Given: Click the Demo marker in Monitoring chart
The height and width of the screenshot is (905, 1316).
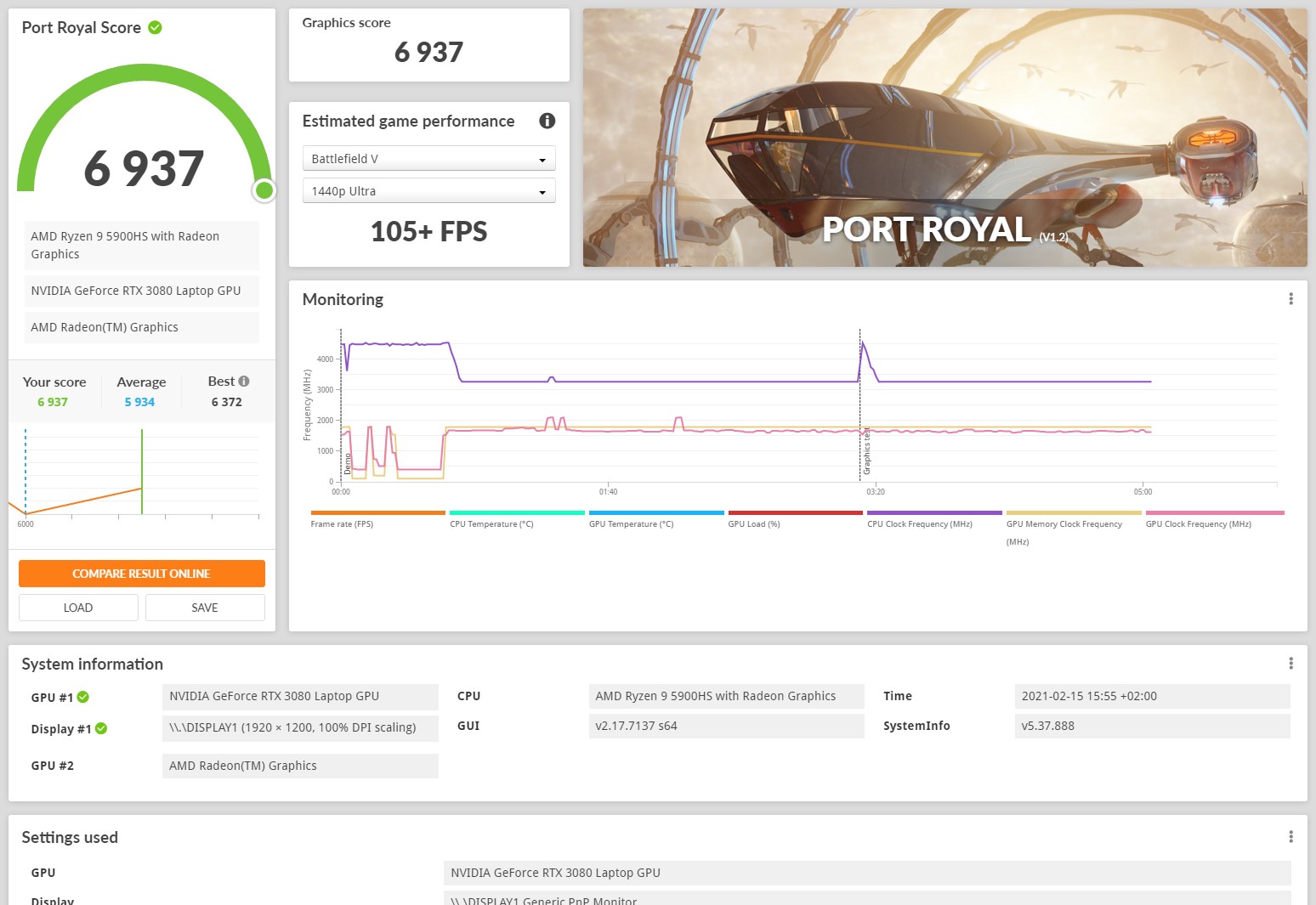Looking at the screenshot, I should (348, 464).
